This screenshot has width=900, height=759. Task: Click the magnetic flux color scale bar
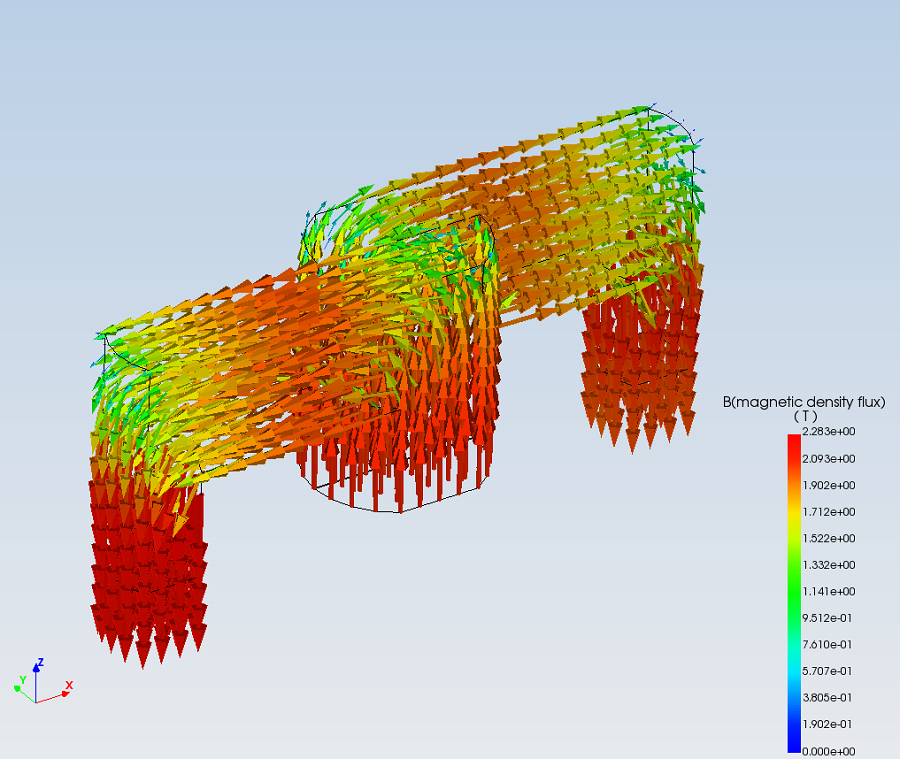794,593
